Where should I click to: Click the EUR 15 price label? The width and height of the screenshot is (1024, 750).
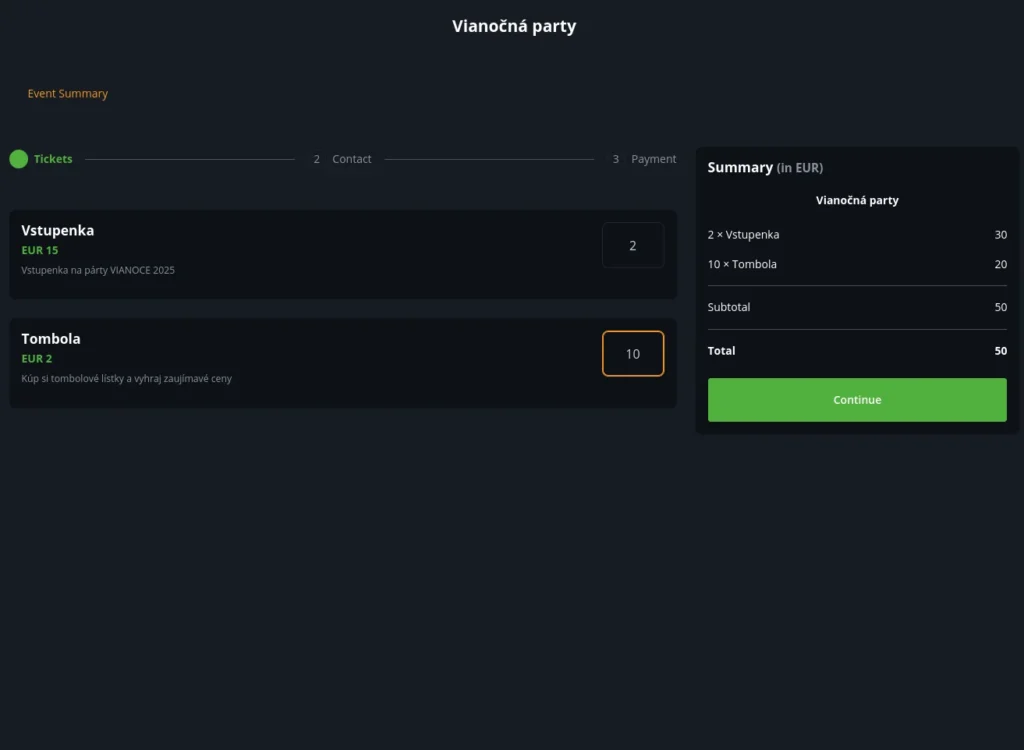pyautogui.click(x=40, y=250)
